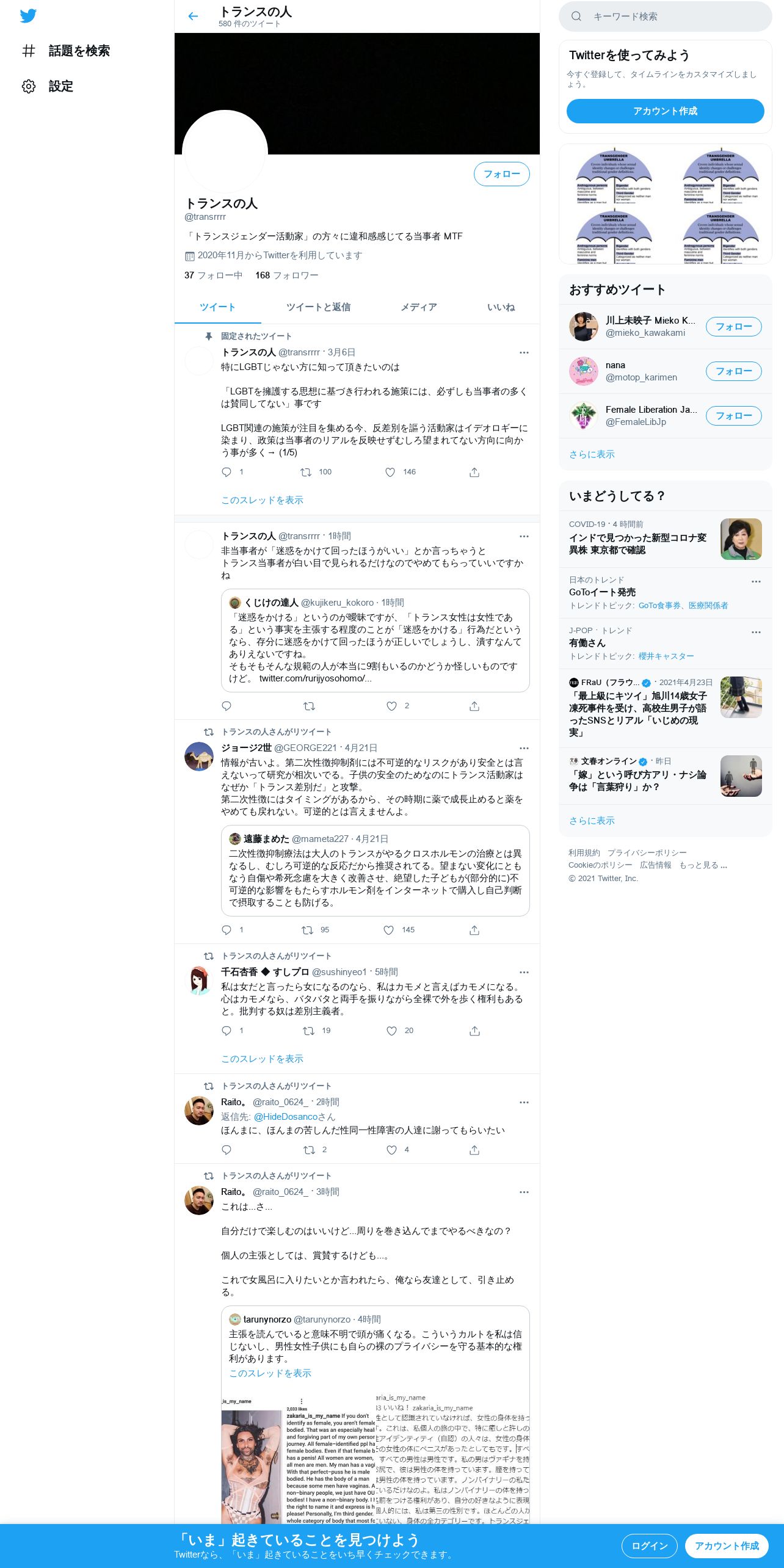Follow nana @motop_karimen

click(x=734, y=371)
